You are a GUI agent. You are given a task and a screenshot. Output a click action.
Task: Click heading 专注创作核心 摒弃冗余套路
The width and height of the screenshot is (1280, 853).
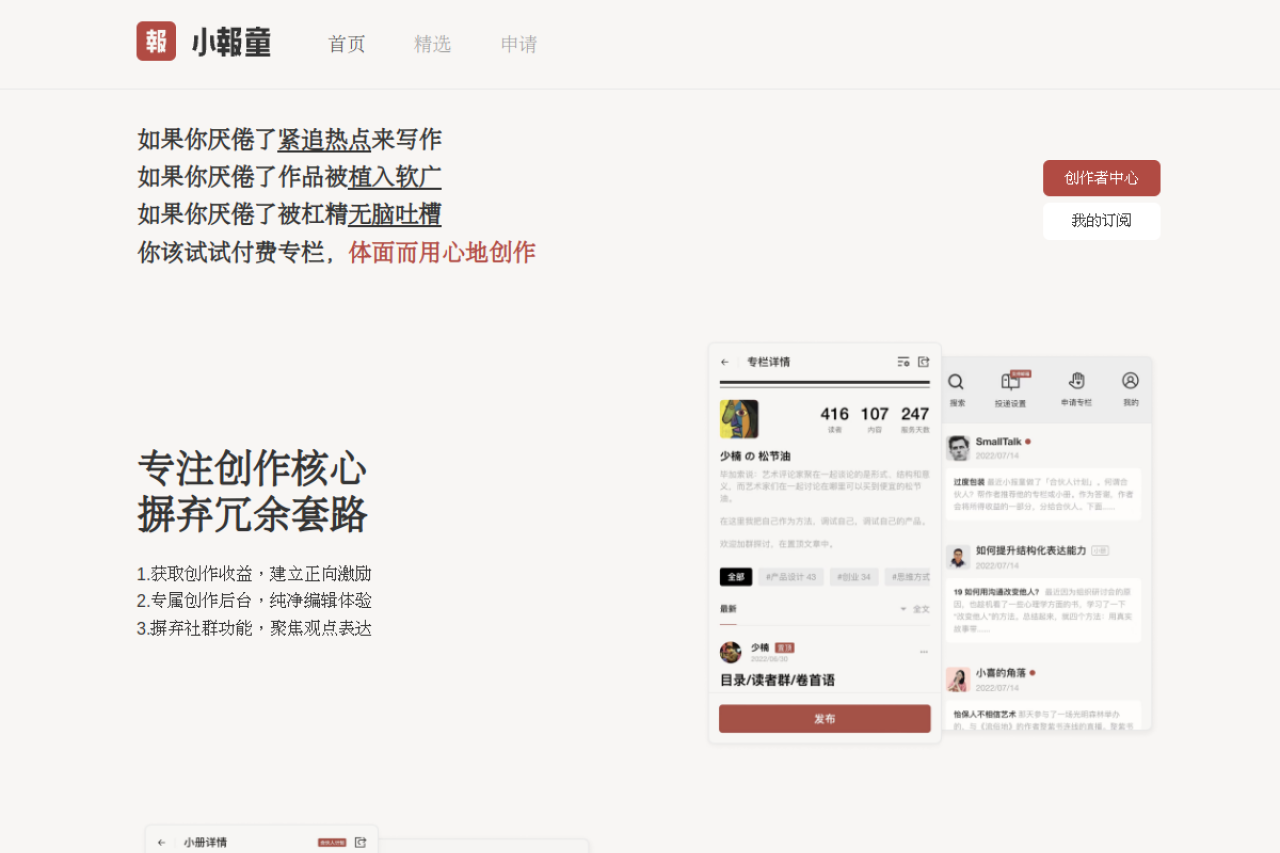pyautogui.click(x=252, y=491)
